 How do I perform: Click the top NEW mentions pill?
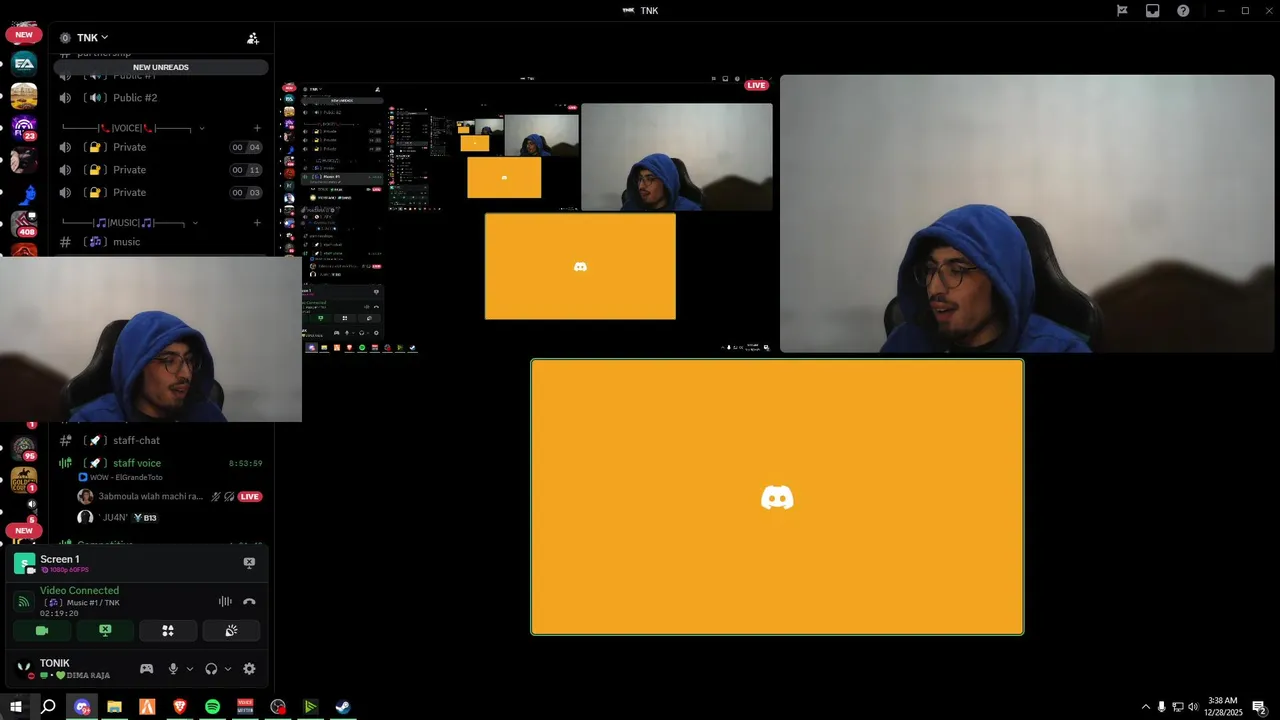(x=24, y=34)
